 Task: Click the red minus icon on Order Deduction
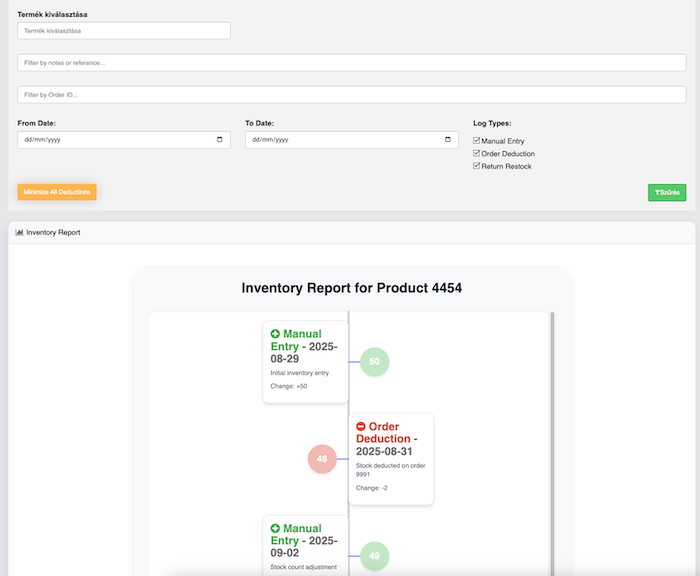(x=361, y=427)
